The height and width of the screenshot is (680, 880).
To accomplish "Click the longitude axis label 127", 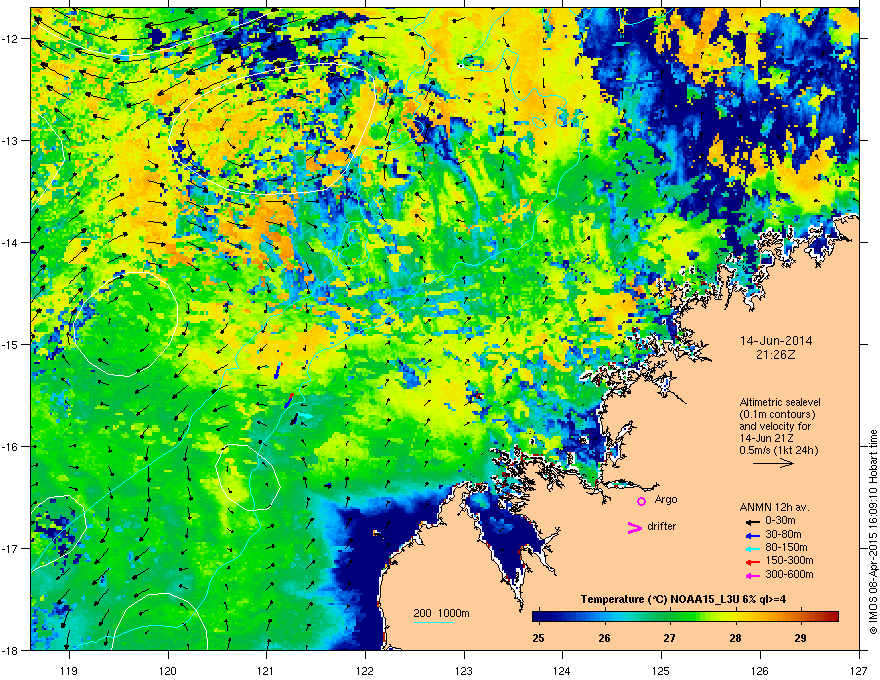I will [x=859, y=670].
